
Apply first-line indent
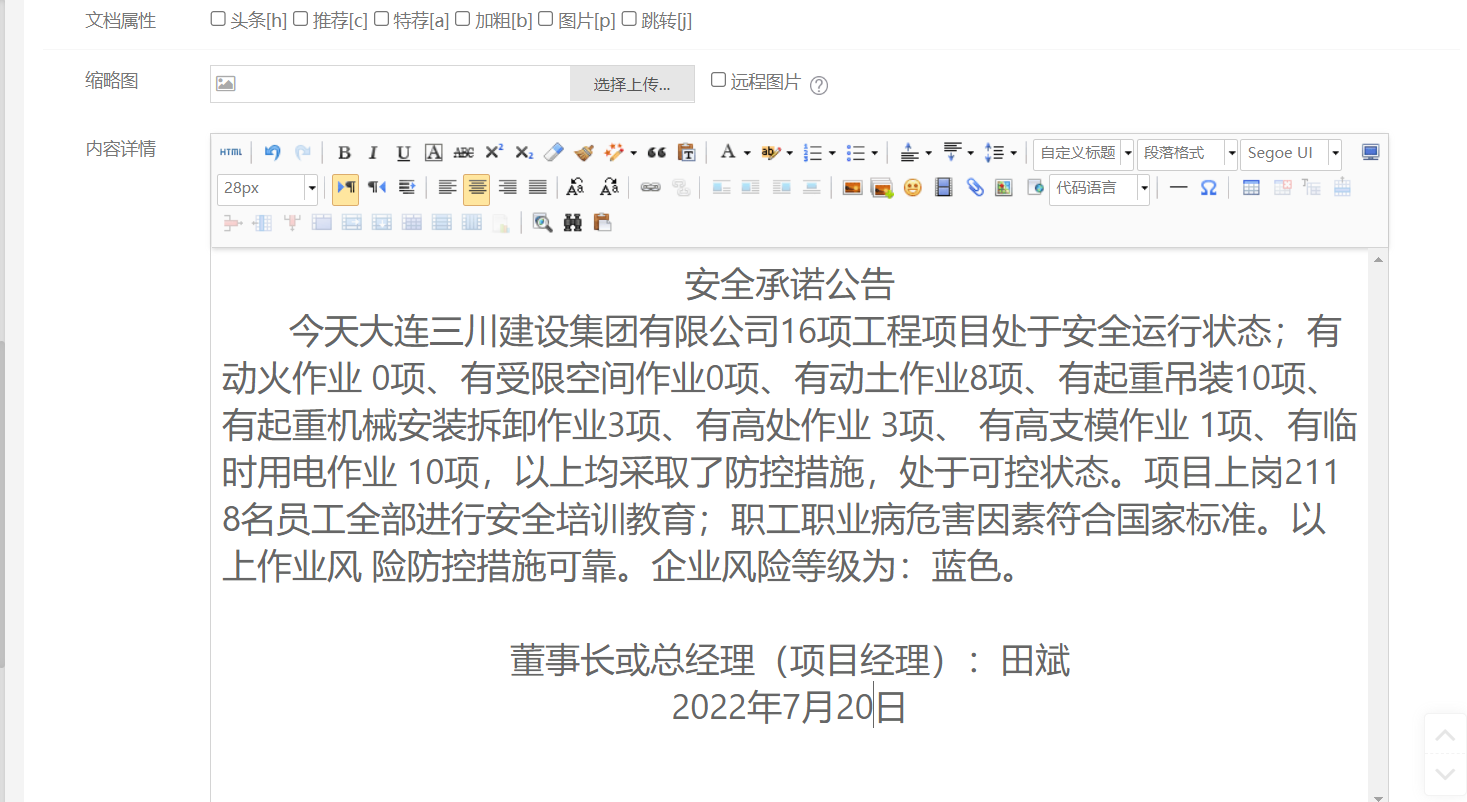tap(407, 188)
